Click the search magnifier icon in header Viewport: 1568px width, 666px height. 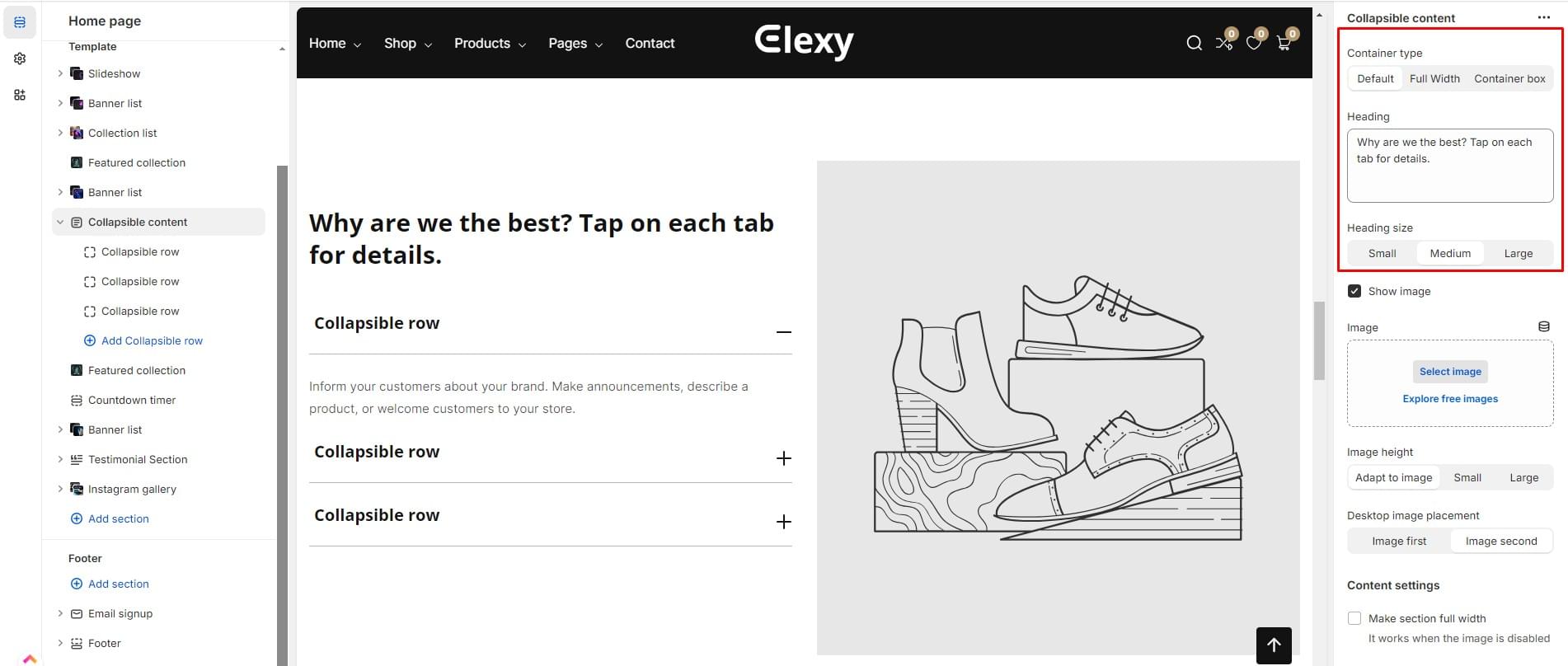(x=1194, y=43)
